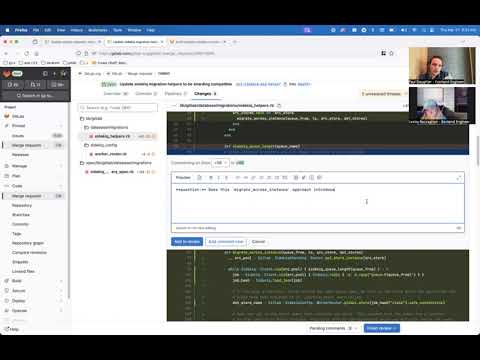The image size is (480, 360).
Task: Click the Add comment now button
Action: (x=226, y=242)
